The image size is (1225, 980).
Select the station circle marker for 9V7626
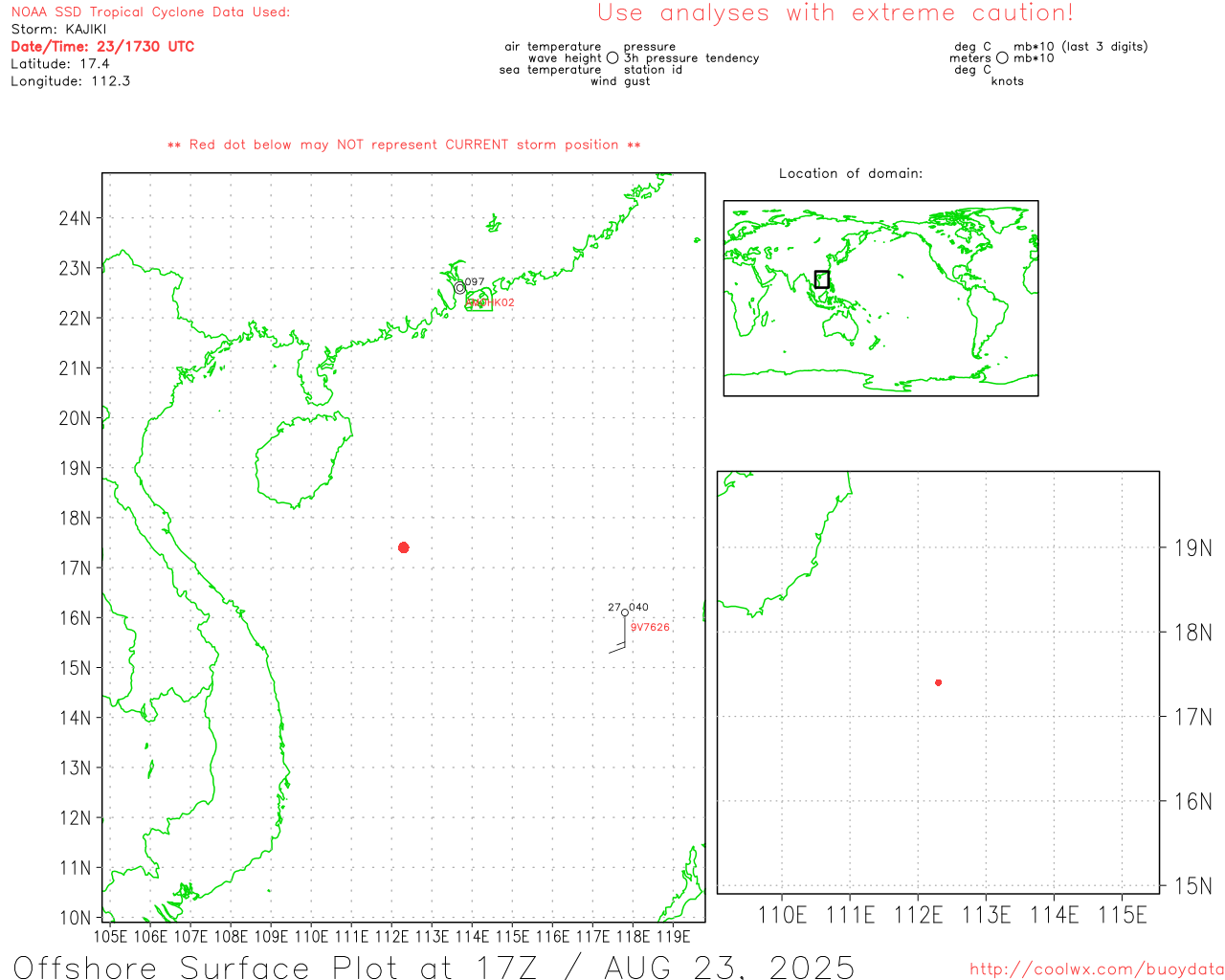click(x=625, y=612)
